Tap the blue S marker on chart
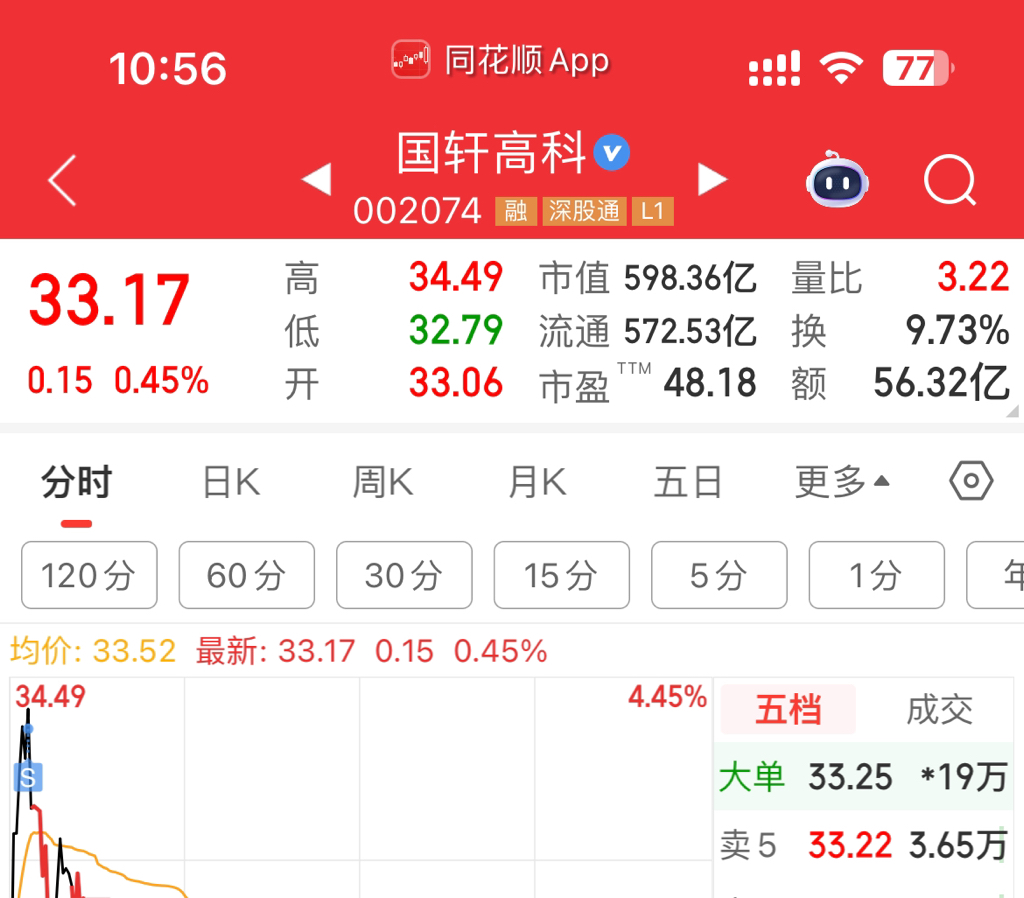This screenshot has height=898, width=1024. point(28,777)
